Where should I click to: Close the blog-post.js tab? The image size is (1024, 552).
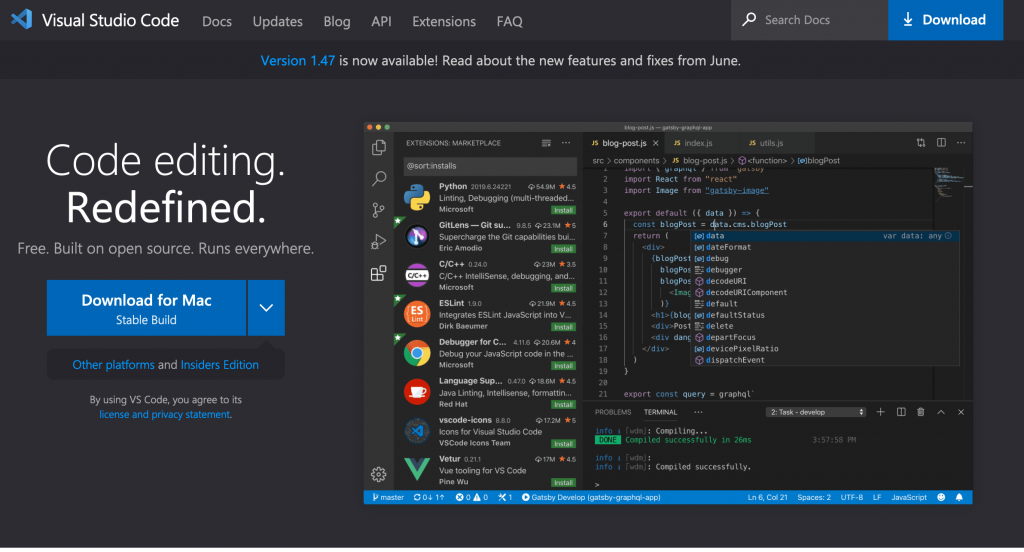tap(656, 143)
